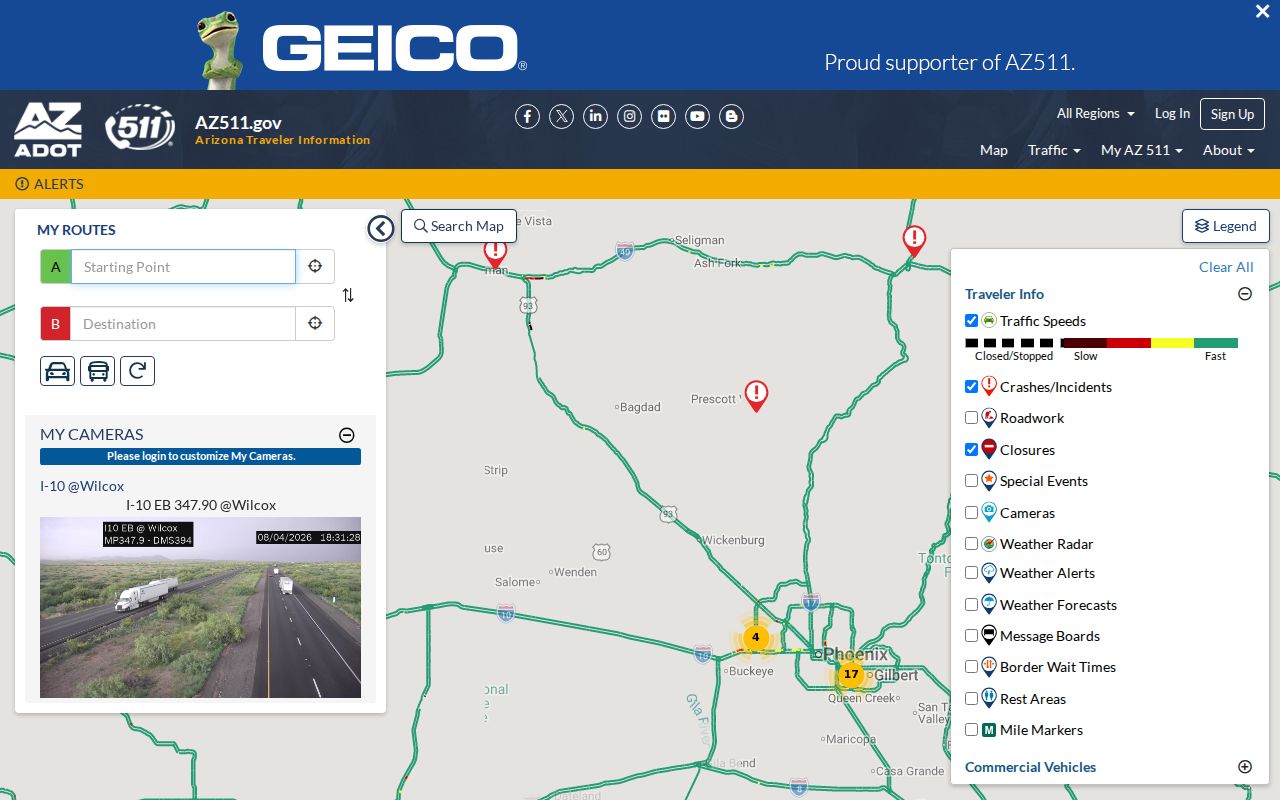Collapse the left side panel arrow
This screenshot has height=800, width=1280.
point(381,229)
